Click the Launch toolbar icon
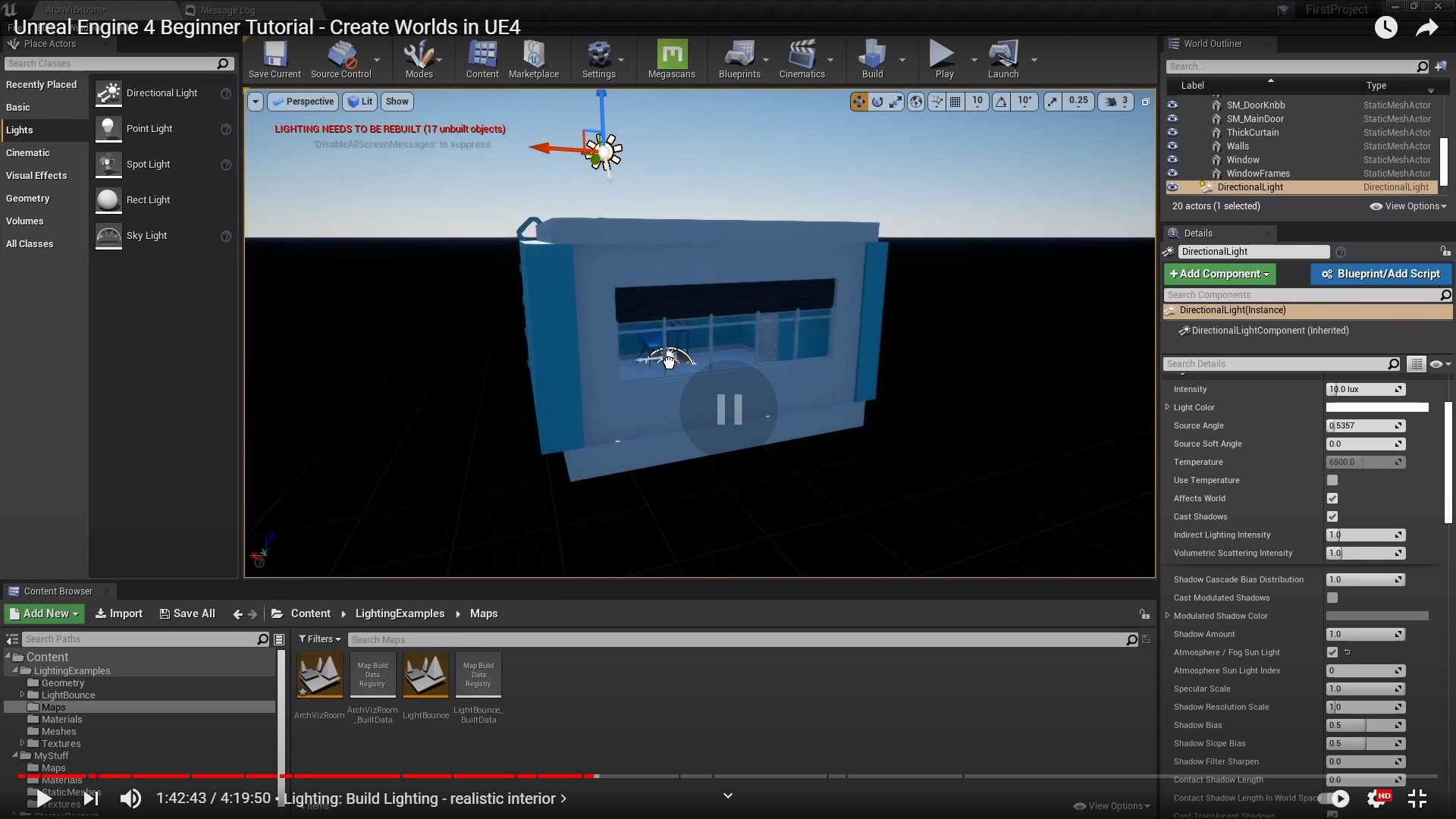 point(1003,55)
